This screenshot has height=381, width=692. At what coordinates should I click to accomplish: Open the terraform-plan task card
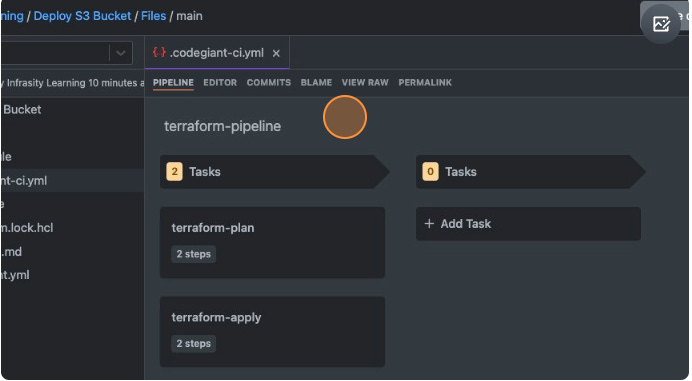(x=272, y=242)
